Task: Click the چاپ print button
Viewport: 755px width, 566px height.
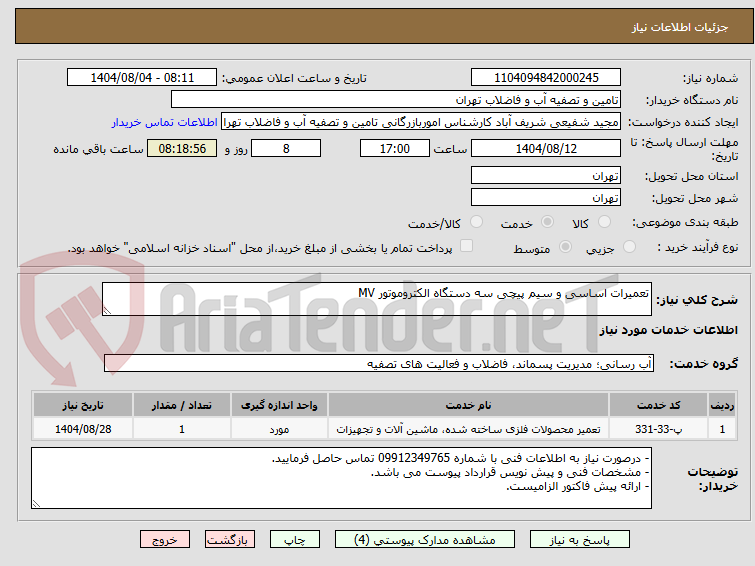Action: click(x=295, y=540)
